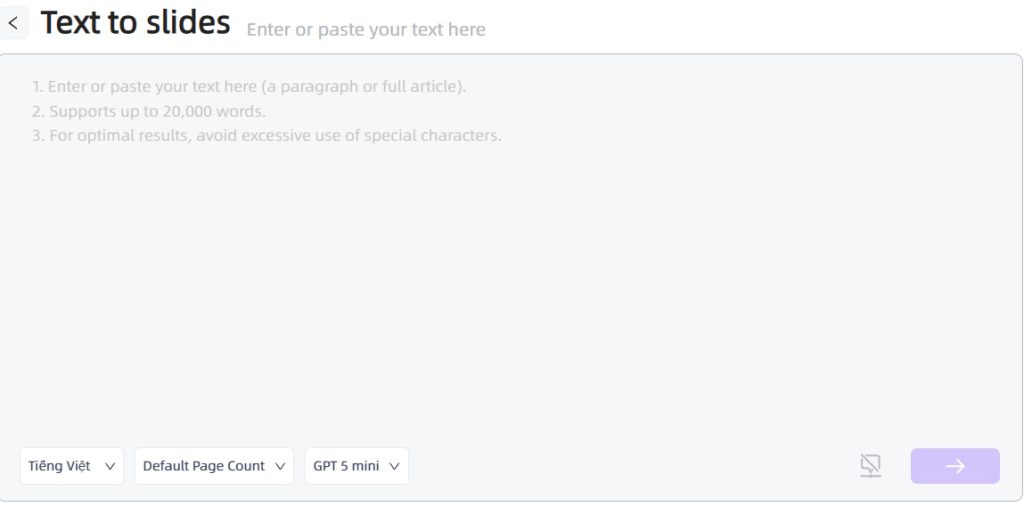The height and width of the screenshot is (507, 1024).
Task: Submit text with the purple arrow button
Action: (x=955, y=466)
